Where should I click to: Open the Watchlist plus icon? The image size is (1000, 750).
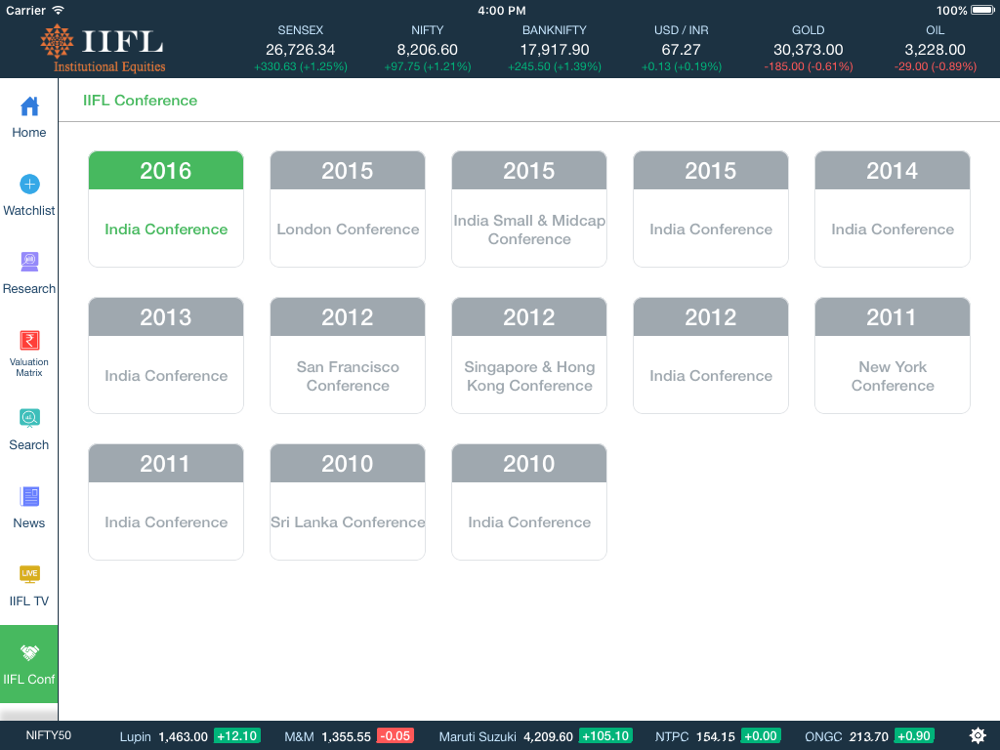point(29,184)
